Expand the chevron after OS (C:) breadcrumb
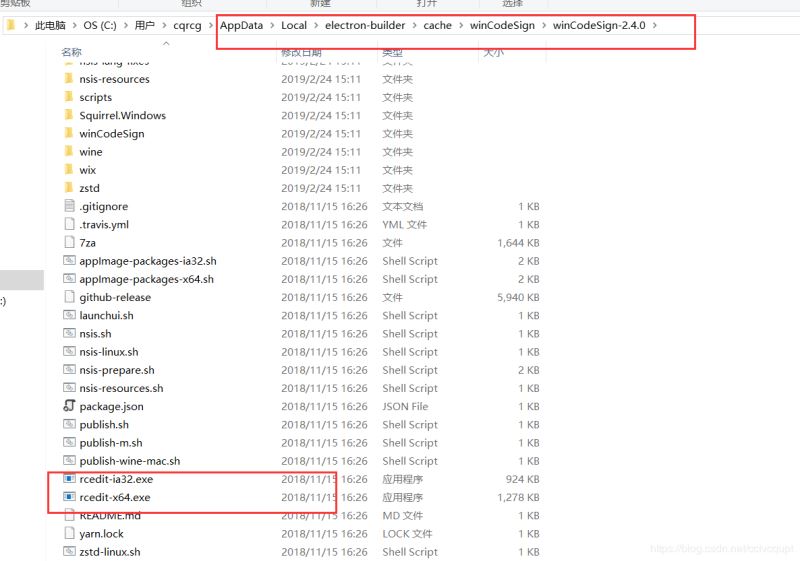 coord(126,26)
